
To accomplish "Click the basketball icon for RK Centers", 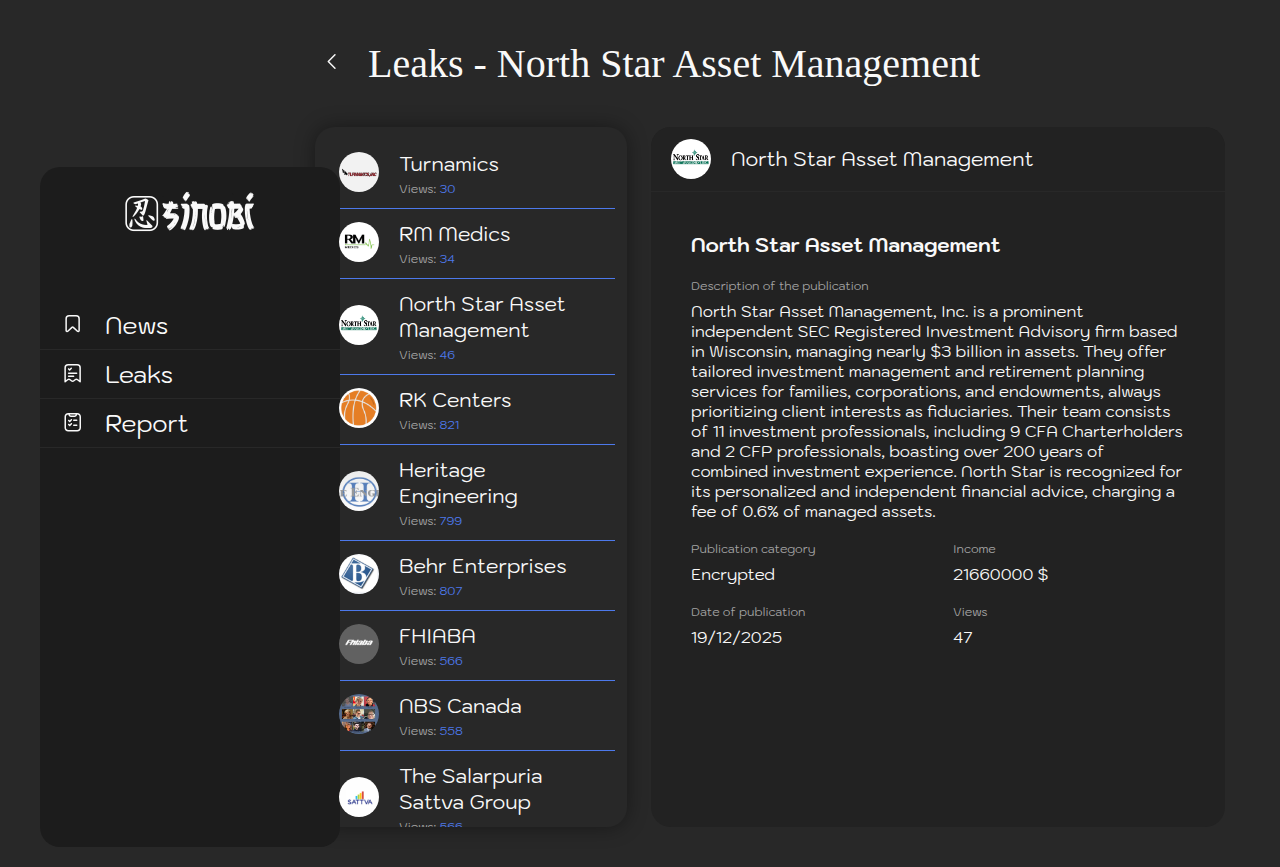I will [359, 408].
